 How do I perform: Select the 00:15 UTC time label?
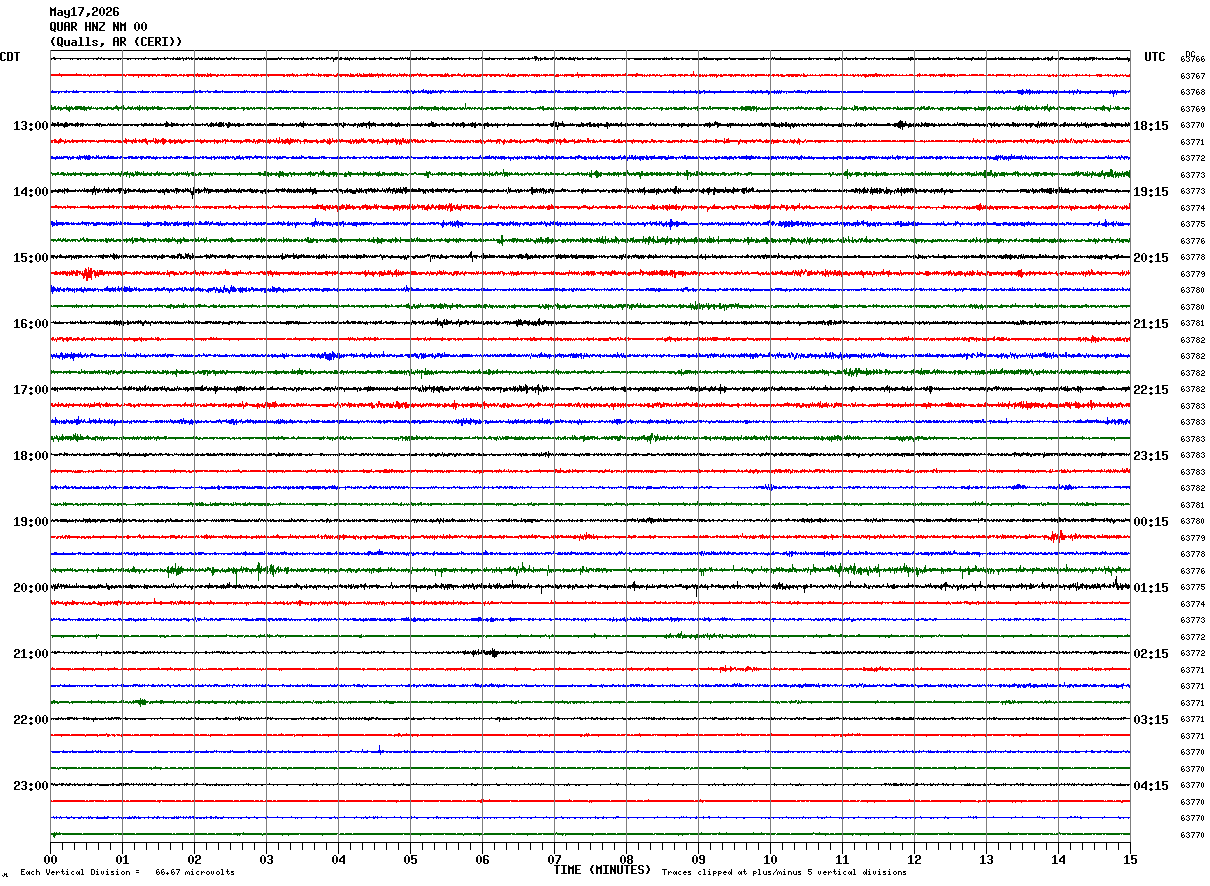[x=1151, y=522]
